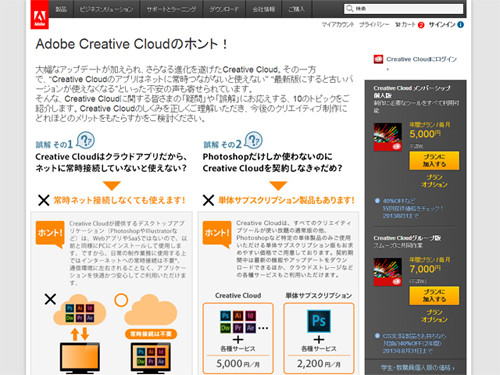Click into the search field at top
This screenshot has width=500, height=375.
point(404,9)
